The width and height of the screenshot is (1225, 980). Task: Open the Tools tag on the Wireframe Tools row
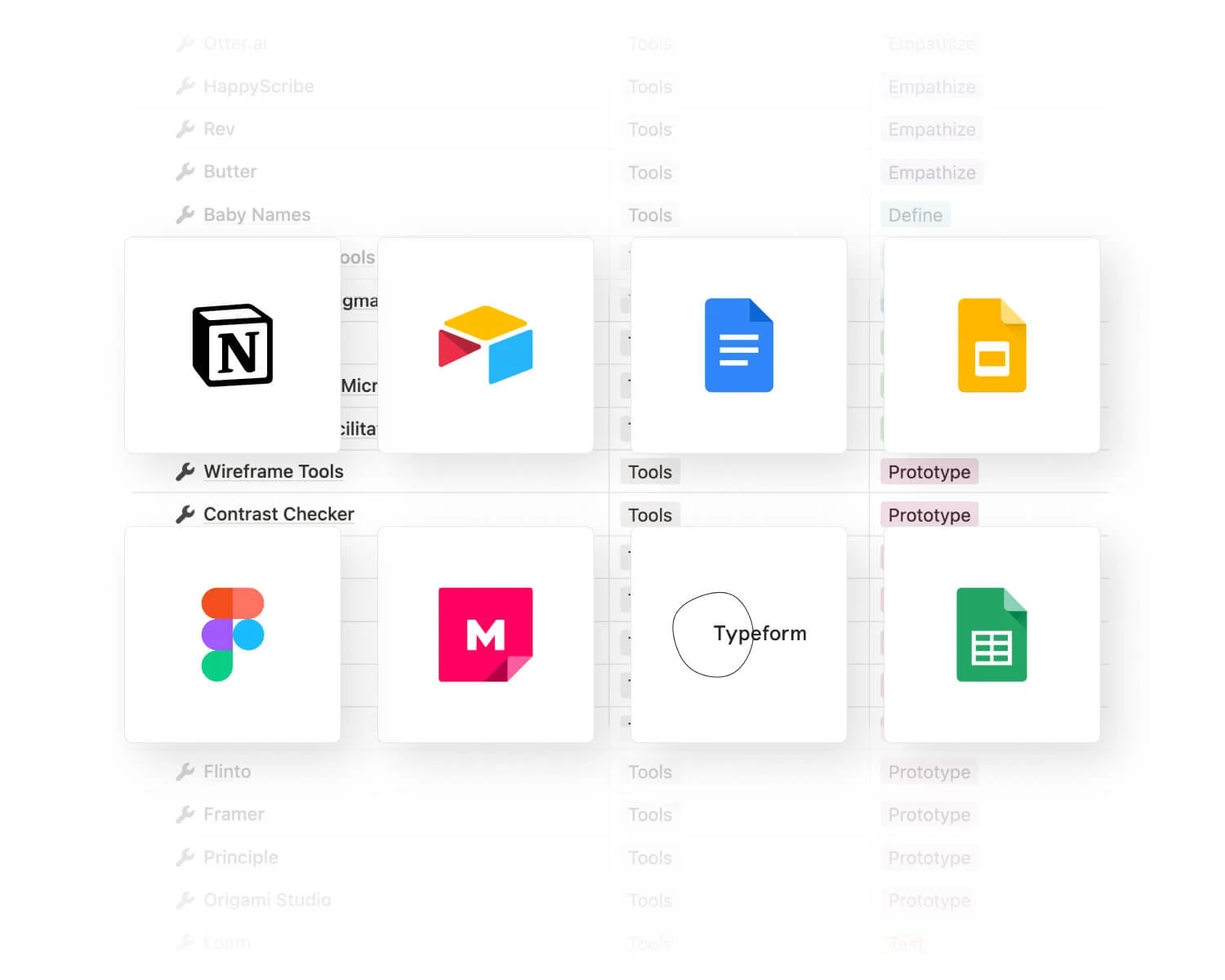(x=649, y=471)
